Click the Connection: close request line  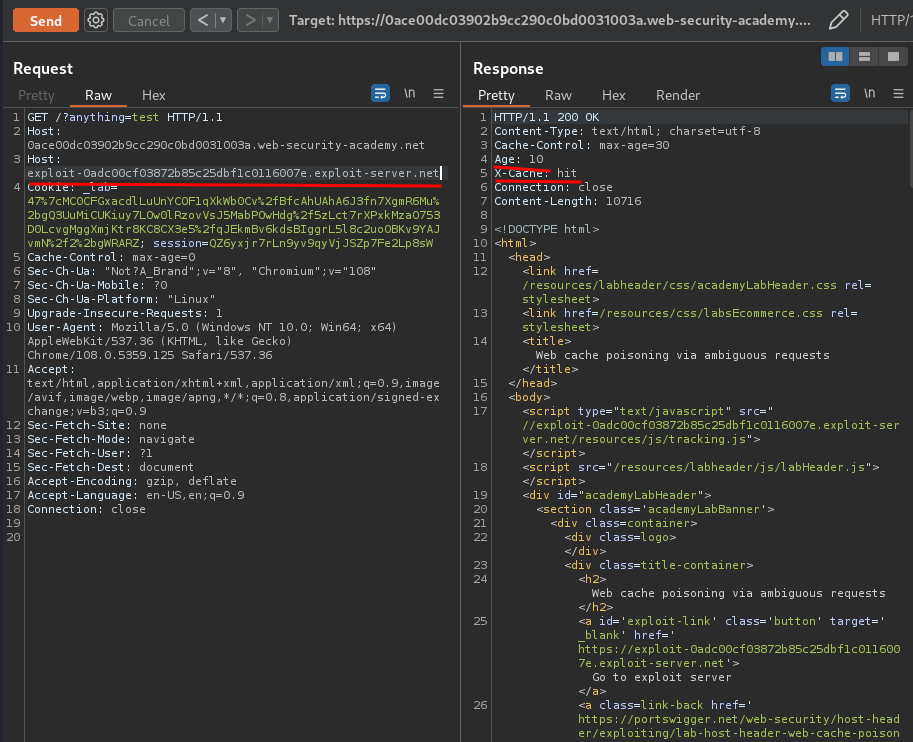click(x=86, y=509)
